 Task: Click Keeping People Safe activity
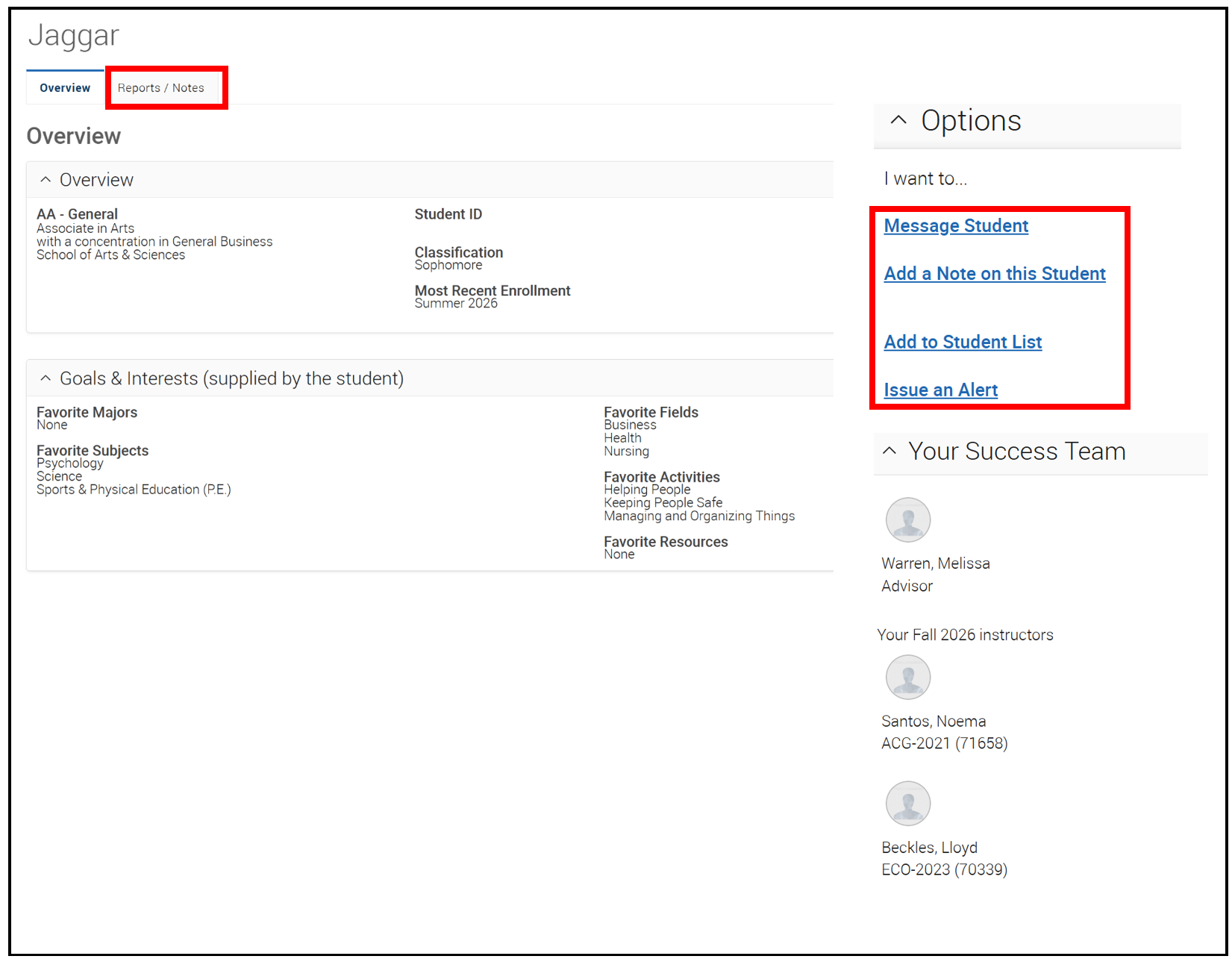pos(663,503)
